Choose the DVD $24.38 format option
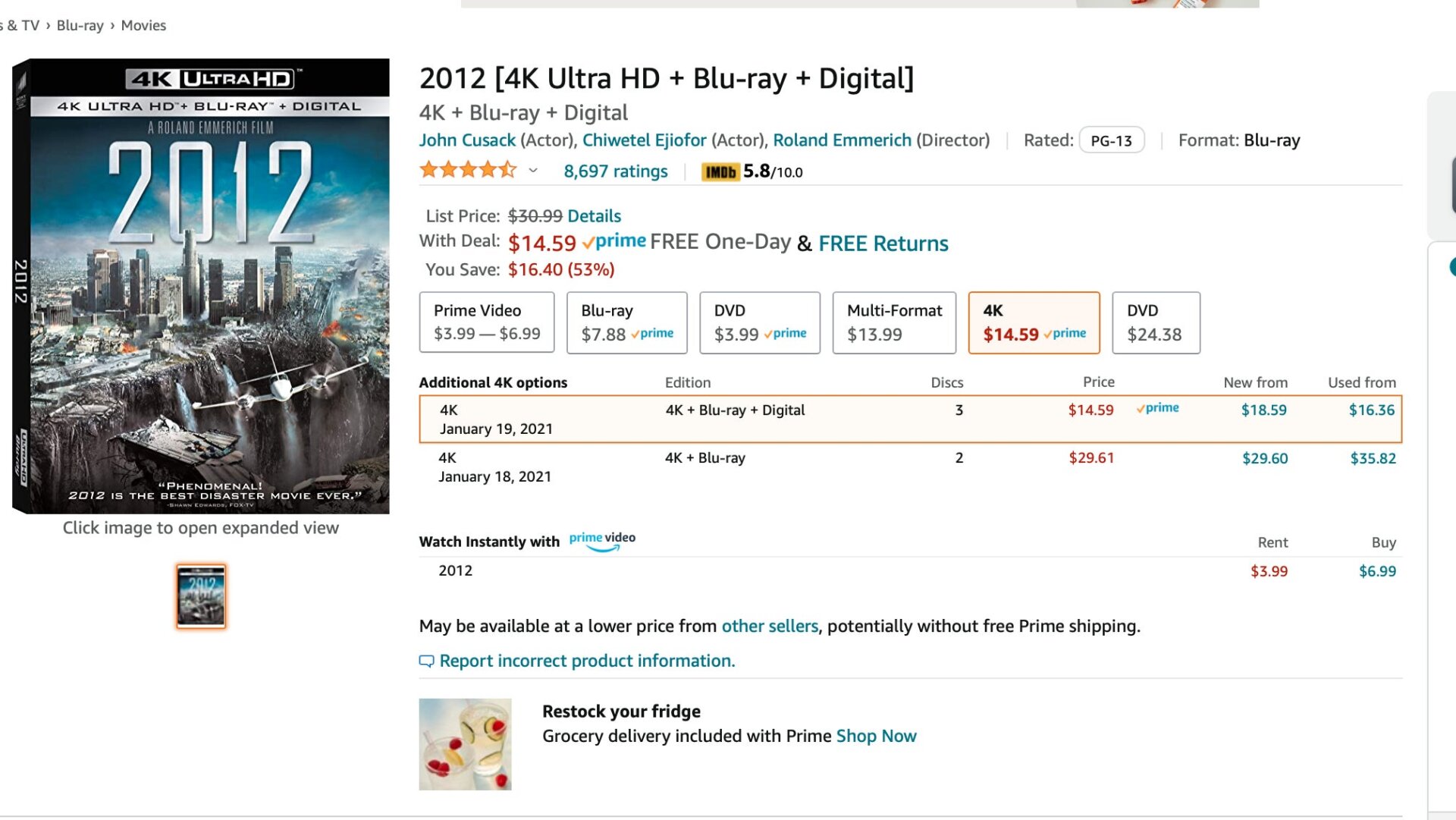The height and width of the screenshot is (820, 1456). coord(1156,322)
